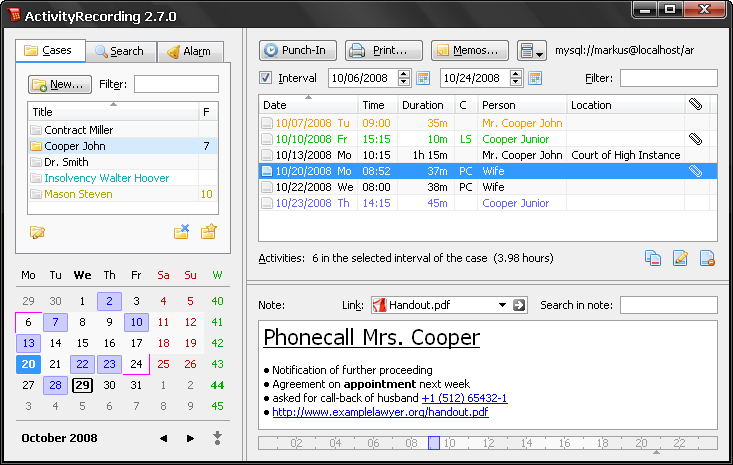Select October 28 in the calendar
The height and width of the screenshot is (465, 733).
pos(55,385)
